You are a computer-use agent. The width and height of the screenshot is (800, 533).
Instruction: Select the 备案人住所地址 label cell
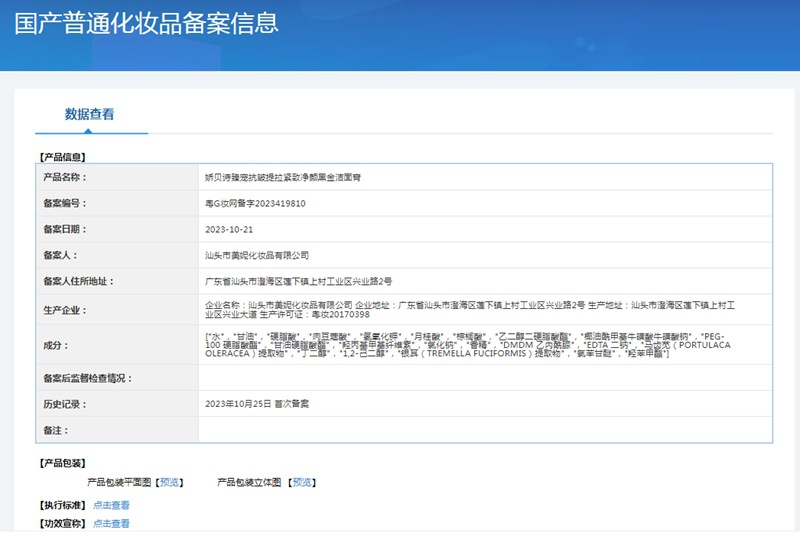[x=117, y=281]
